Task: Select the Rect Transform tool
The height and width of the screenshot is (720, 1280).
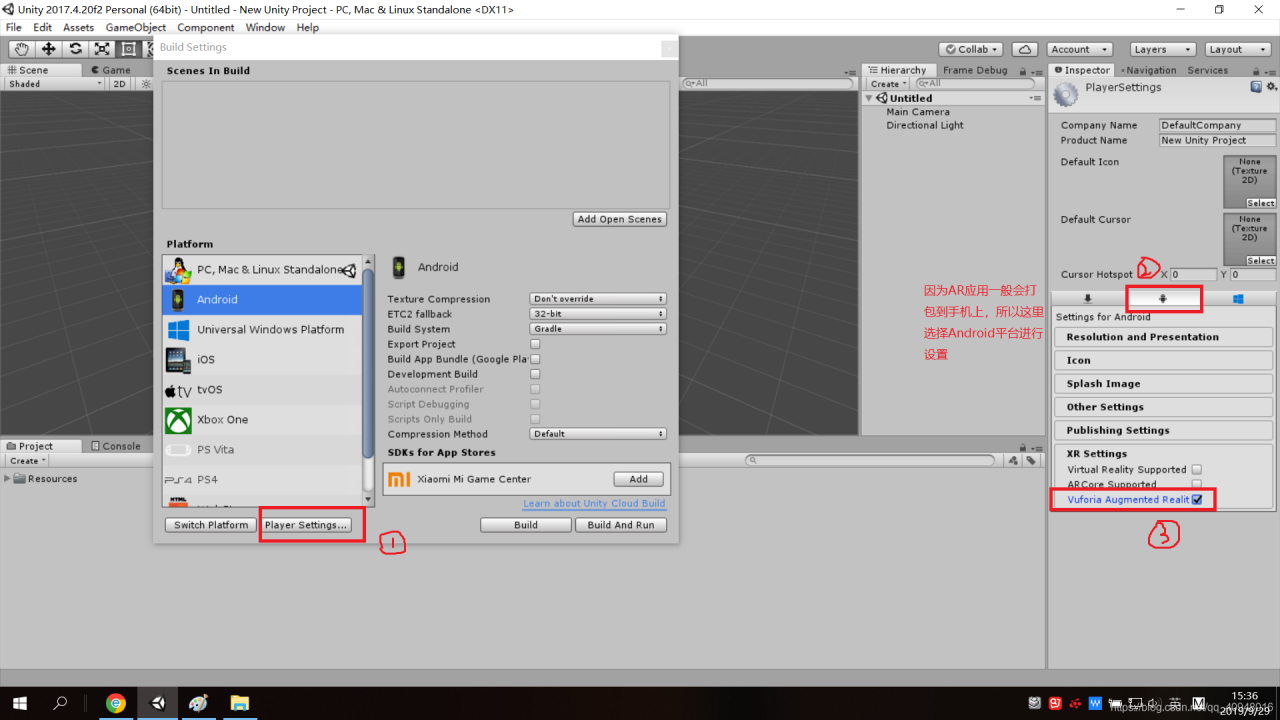Action: (129, 48)
